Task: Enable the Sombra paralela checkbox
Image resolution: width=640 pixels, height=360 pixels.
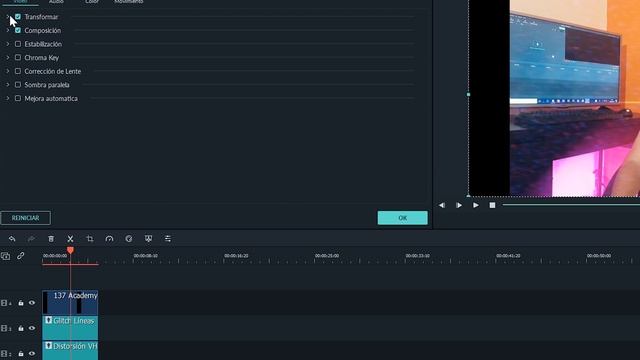Action: 18,84
